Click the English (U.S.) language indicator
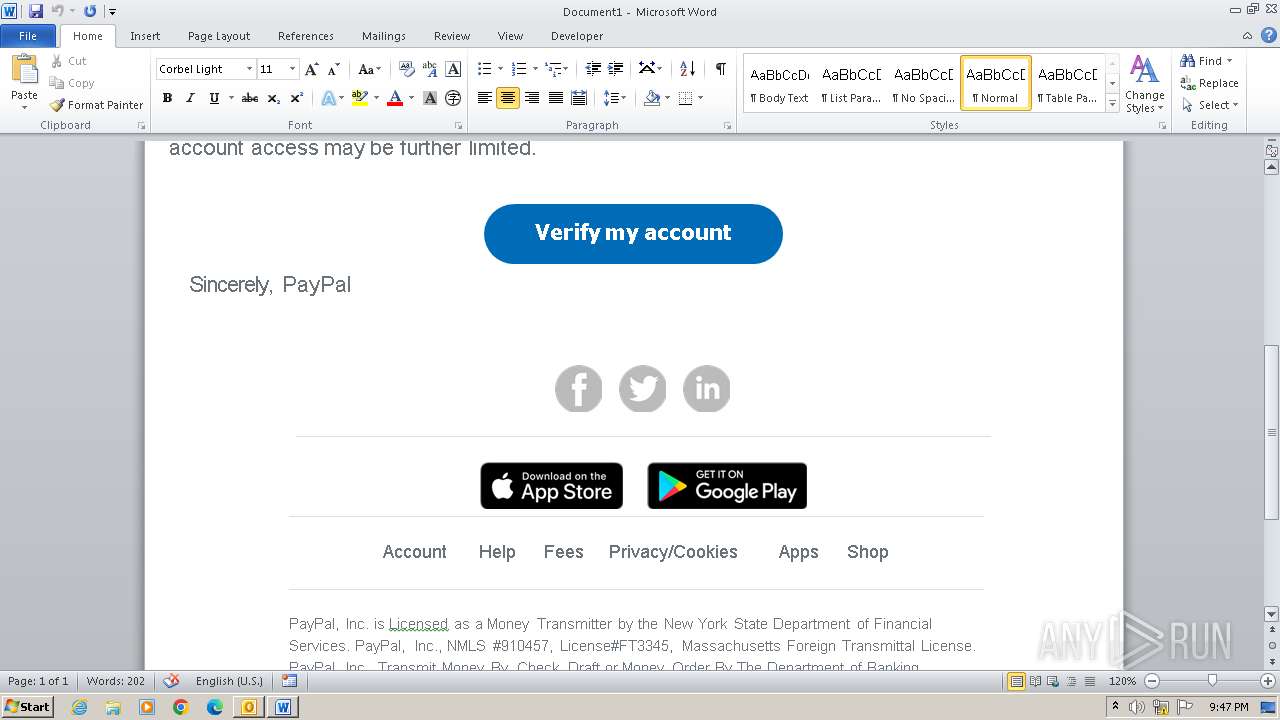 pos(229,681)
